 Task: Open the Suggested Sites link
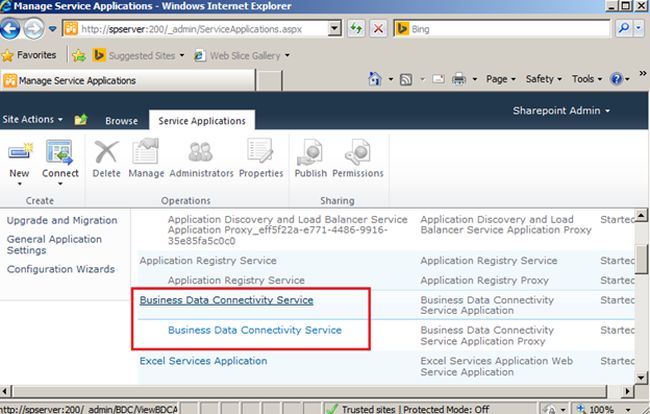click(138, 55)
